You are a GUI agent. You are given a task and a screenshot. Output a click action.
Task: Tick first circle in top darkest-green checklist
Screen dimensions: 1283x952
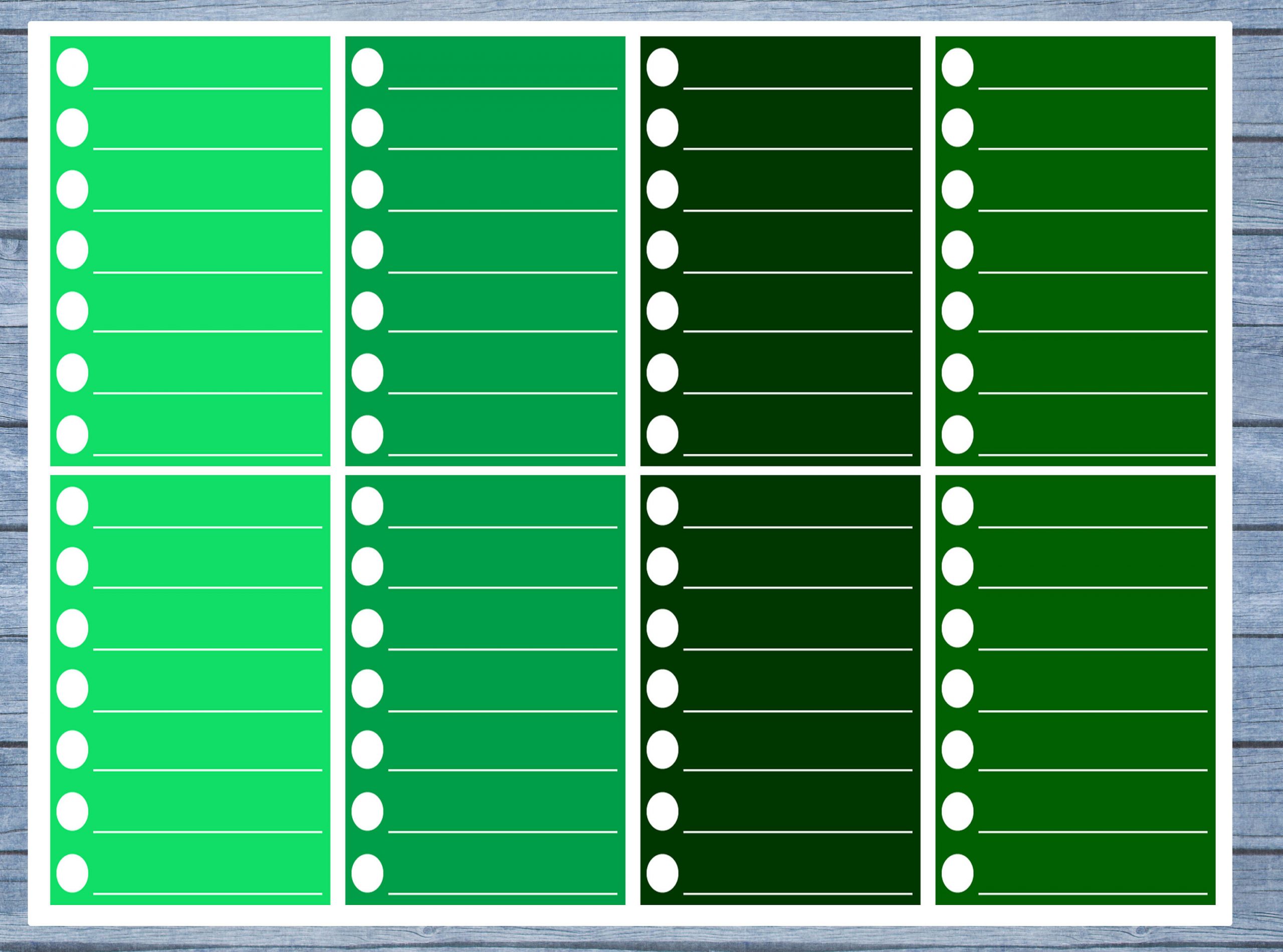click(x=662, y=68)
